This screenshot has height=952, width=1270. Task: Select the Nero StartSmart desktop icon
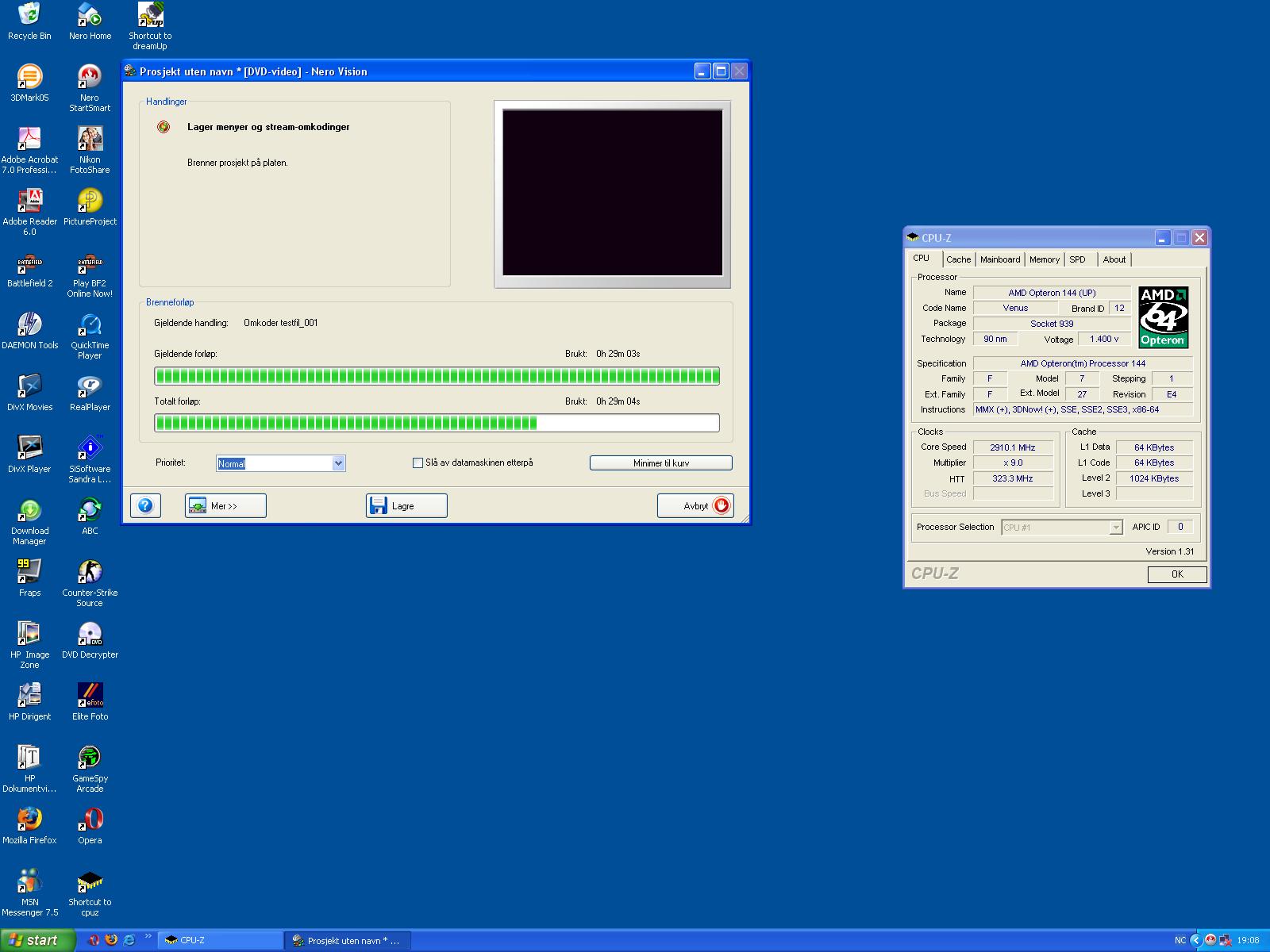pyautogui.click(x=90, y=88)
